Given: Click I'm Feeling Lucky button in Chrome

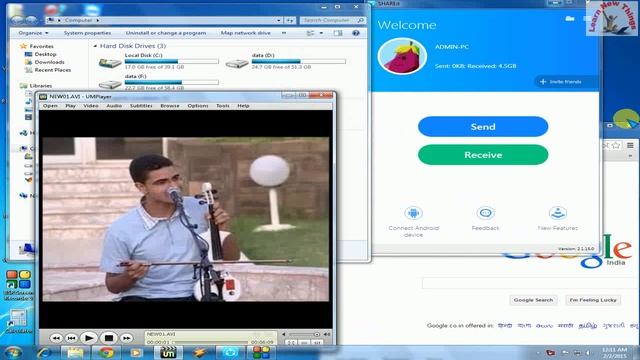Looking at the screenshot, I should pos(593,300).
